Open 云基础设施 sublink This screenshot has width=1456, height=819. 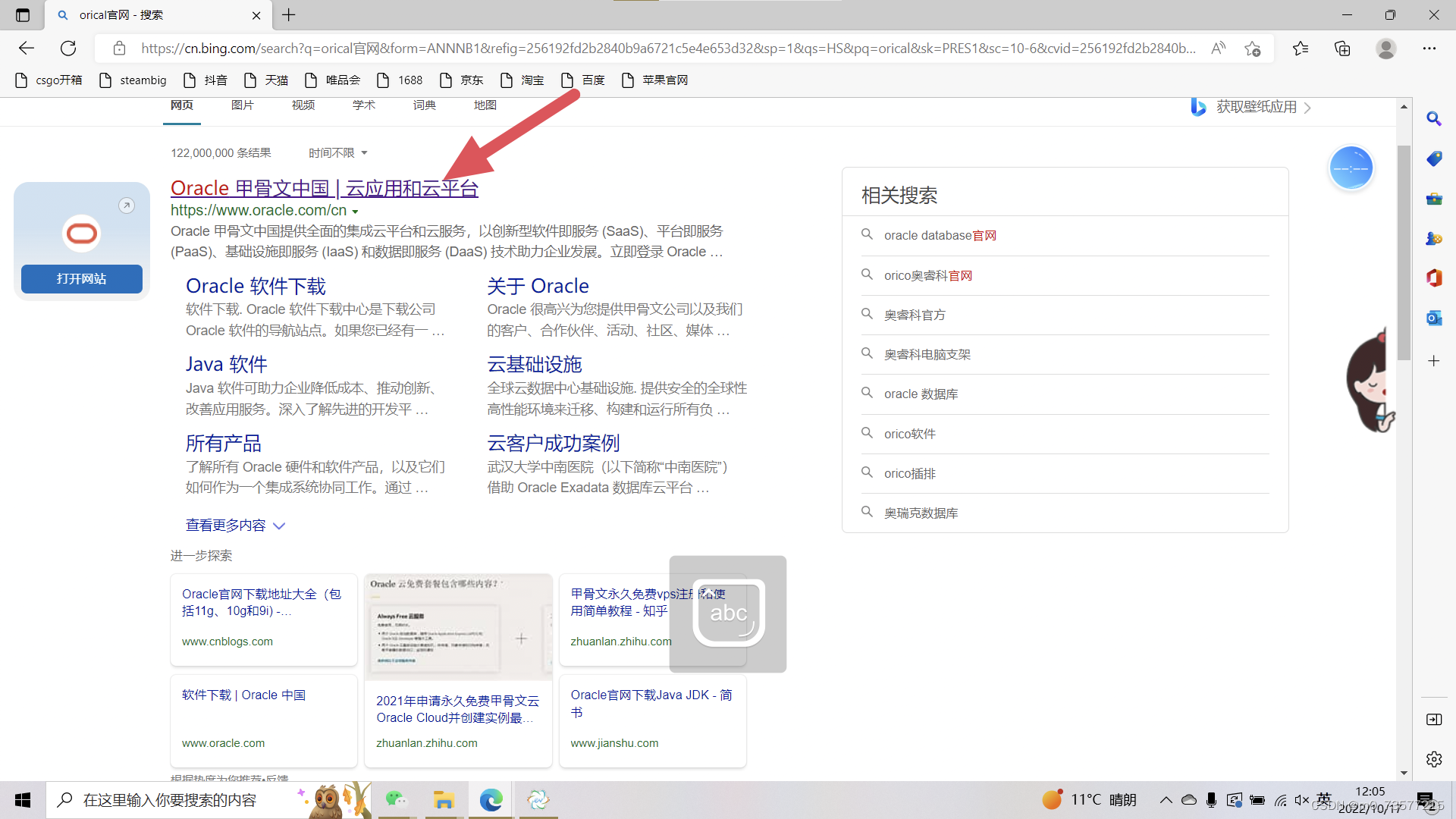534,365
